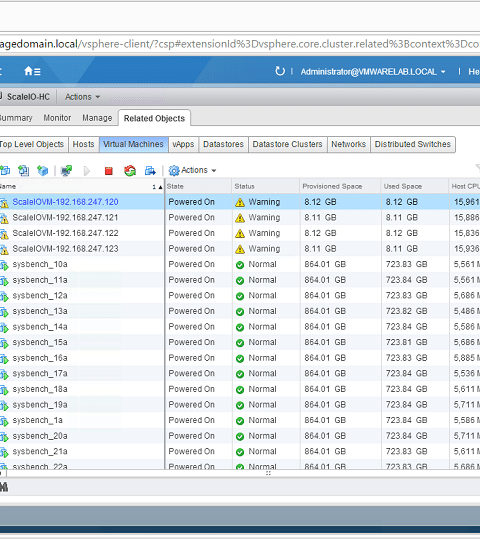Image resolution: width=480 pixels, height=539 pixels.
Task: Select the sysbench_11a row name
Action: tap(40, 280)
